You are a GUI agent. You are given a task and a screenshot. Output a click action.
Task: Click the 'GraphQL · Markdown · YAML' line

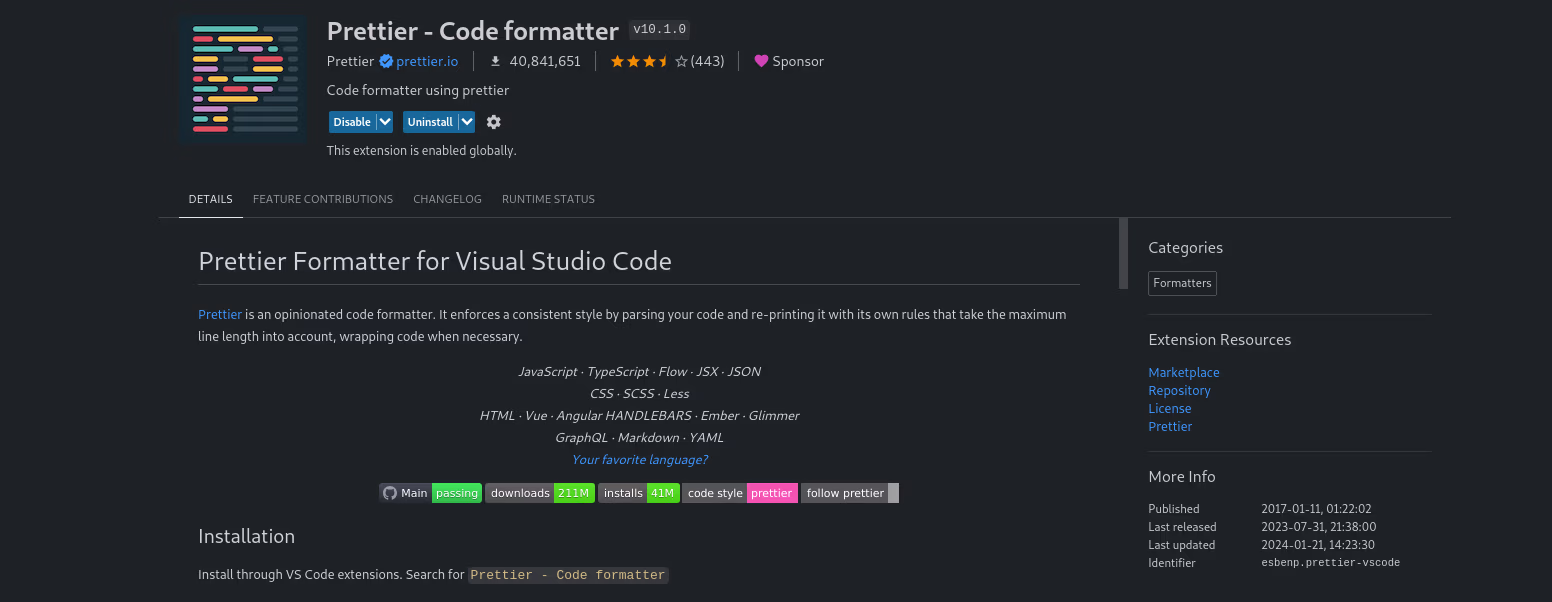[639, 438]
